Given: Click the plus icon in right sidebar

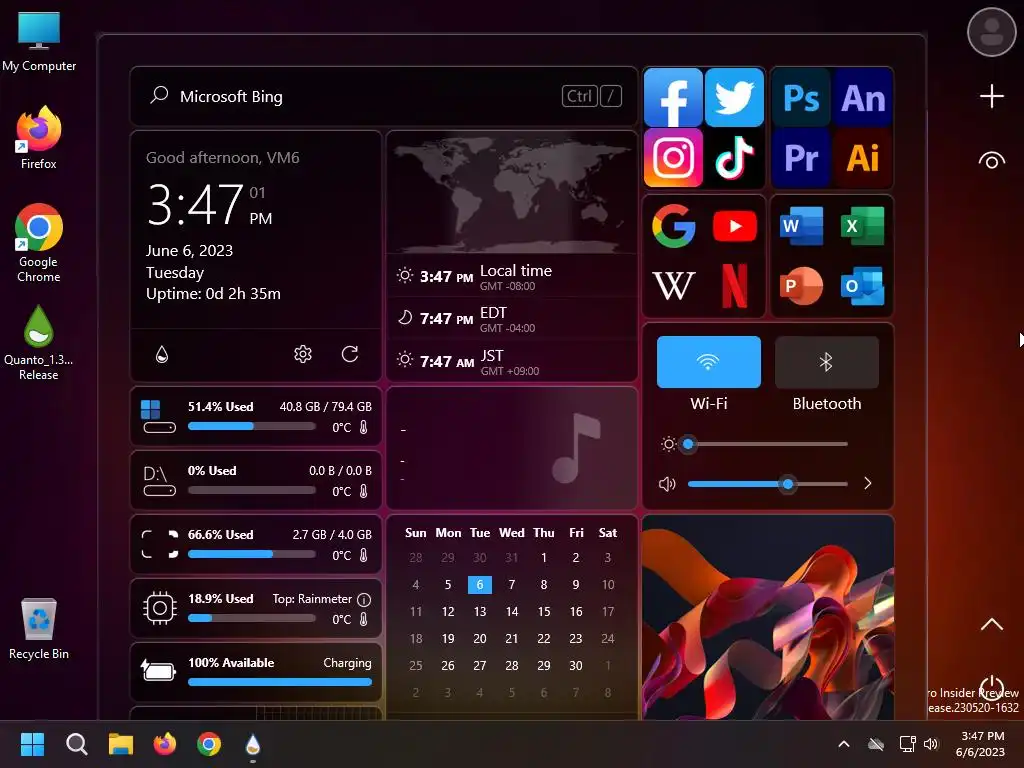Looking at the screenshot, I should click(x=991, y=96).
